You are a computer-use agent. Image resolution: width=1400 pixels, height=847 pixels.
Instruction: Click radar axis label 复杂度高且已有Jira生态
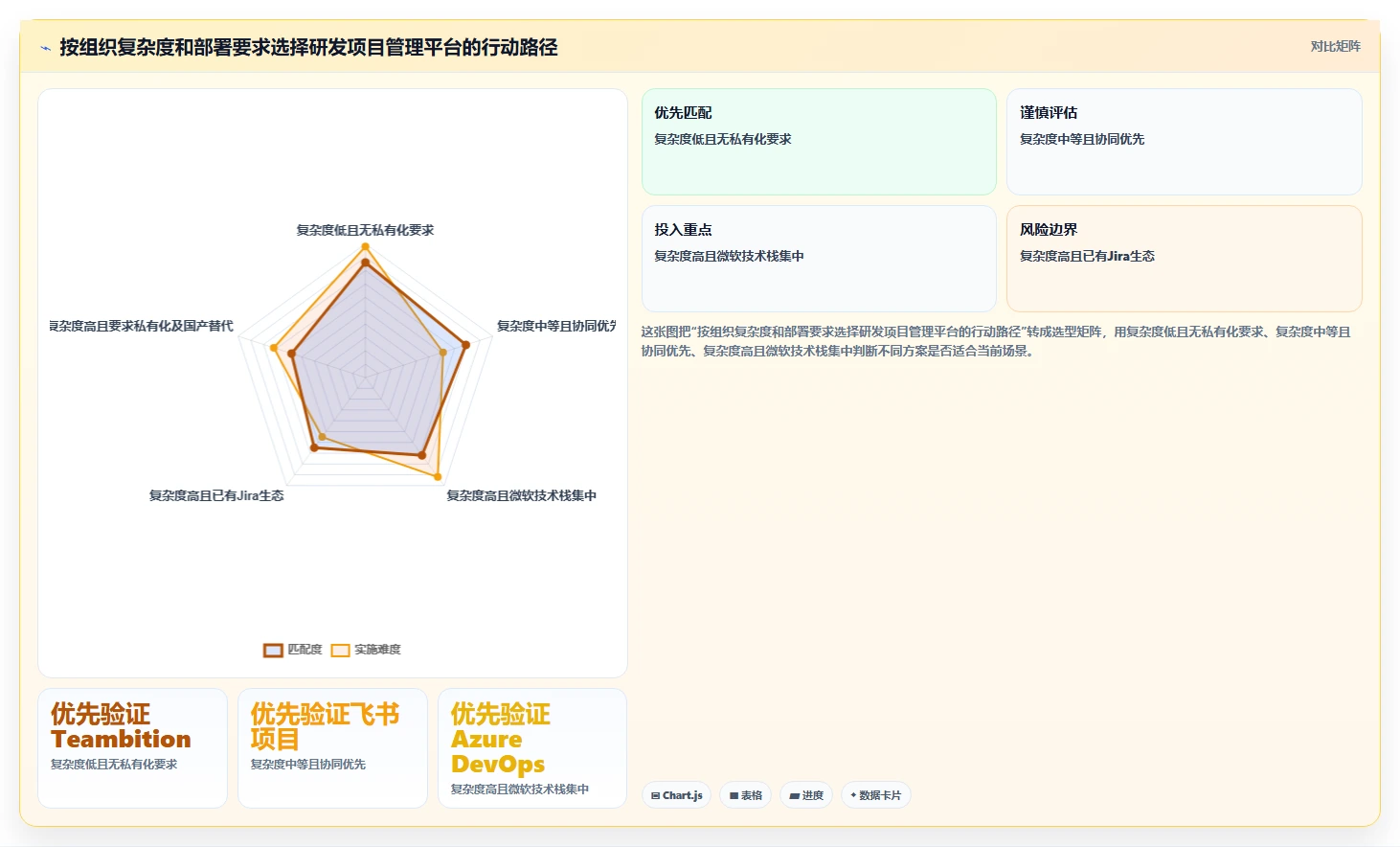pyautogui.click(x=216, y=495)
